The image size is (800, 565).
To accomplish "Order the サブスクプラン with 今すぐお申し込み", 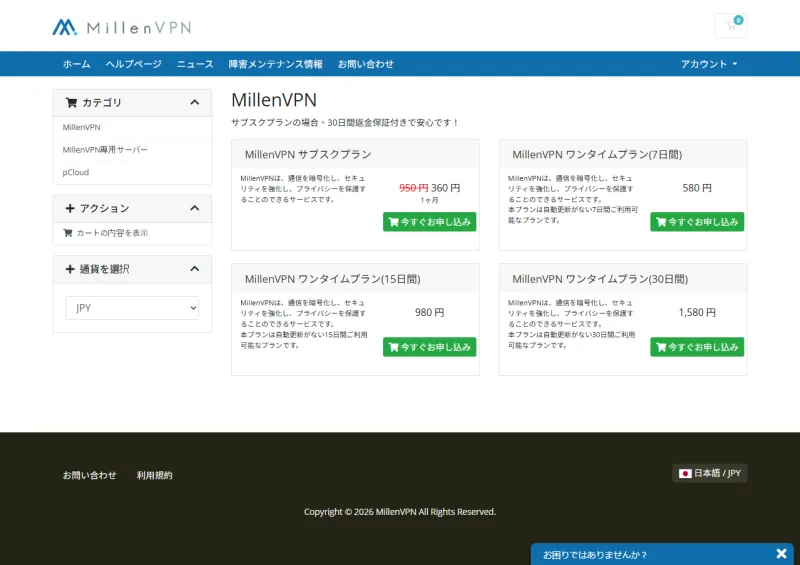I will click(430, 222).
